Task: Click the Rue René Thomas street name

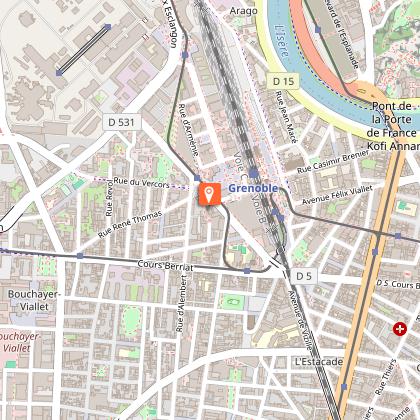Action: 130,224
